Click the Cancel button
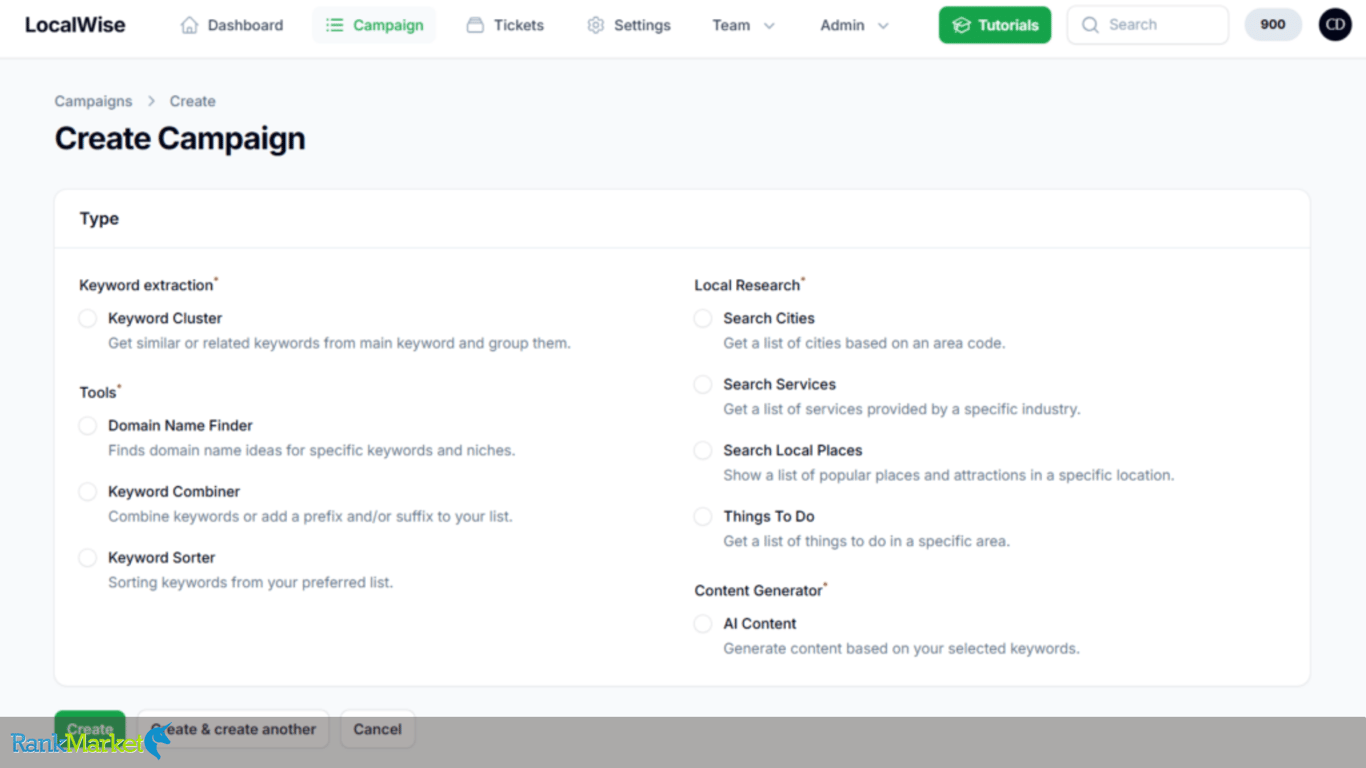This screenshot has height=768, width=1366. coord(377,729)
